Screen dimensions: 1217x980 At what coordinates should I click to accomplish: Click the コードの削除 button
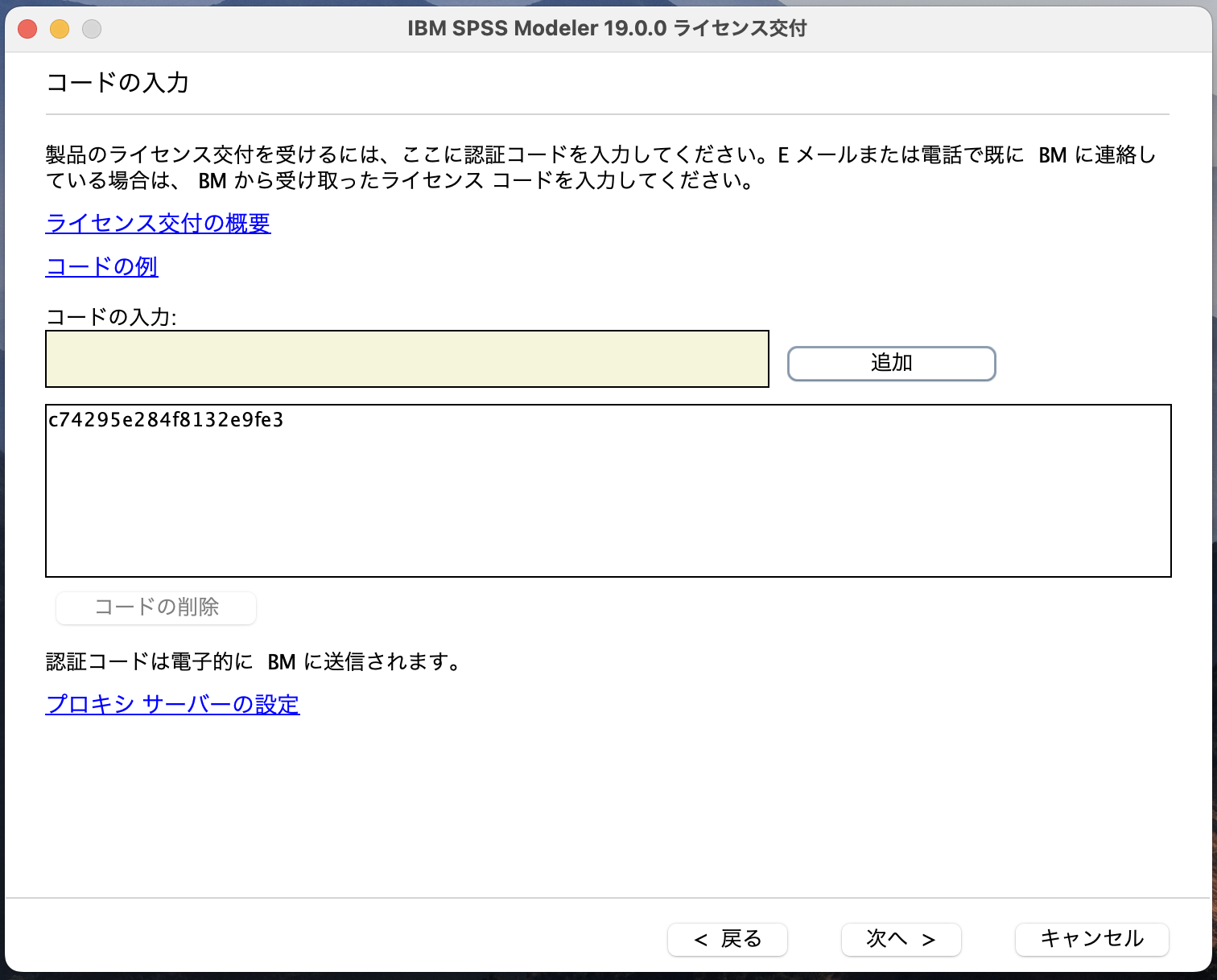[156, 607]
